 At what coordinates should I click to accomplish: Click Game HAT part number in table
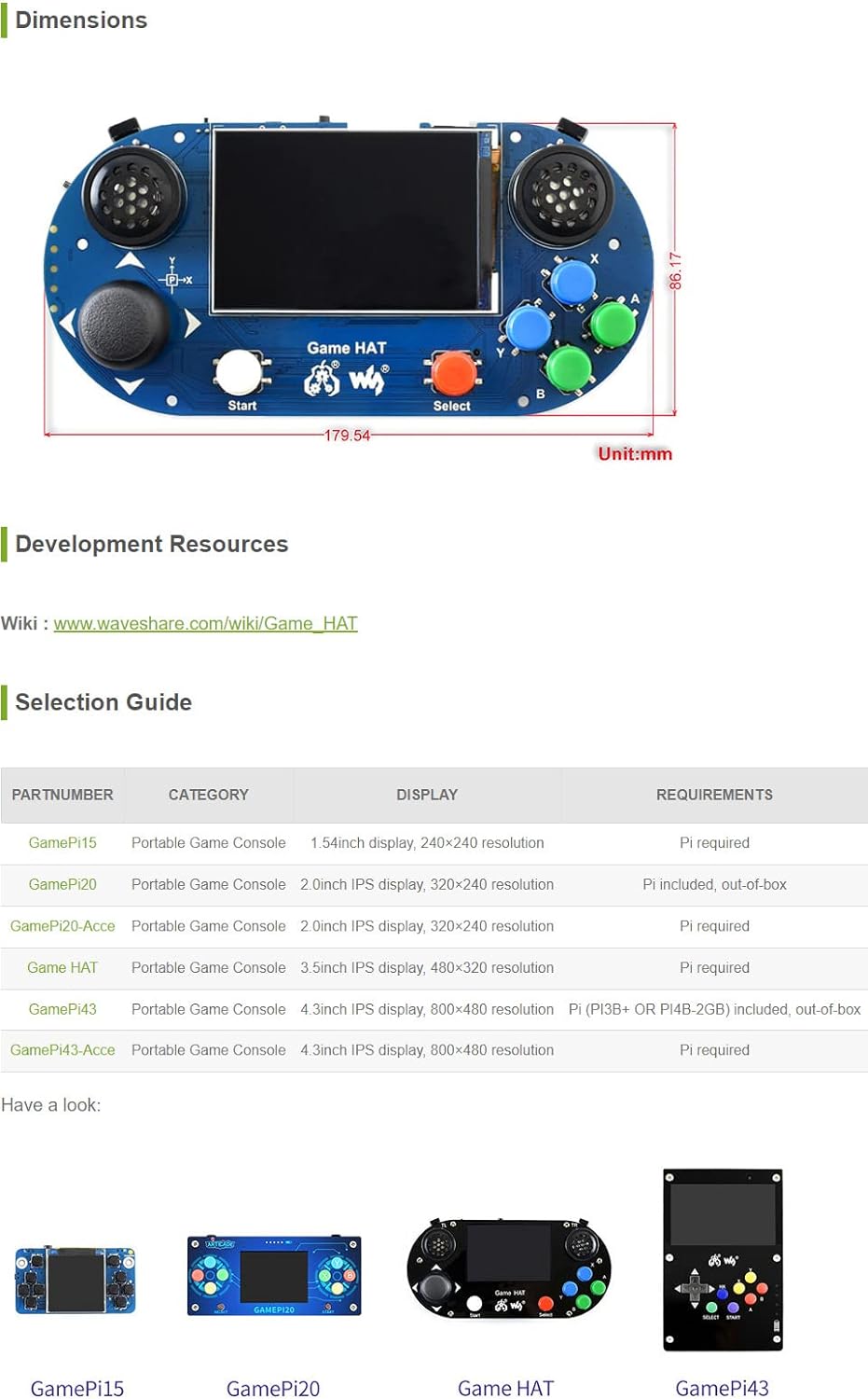pos(62,968)
